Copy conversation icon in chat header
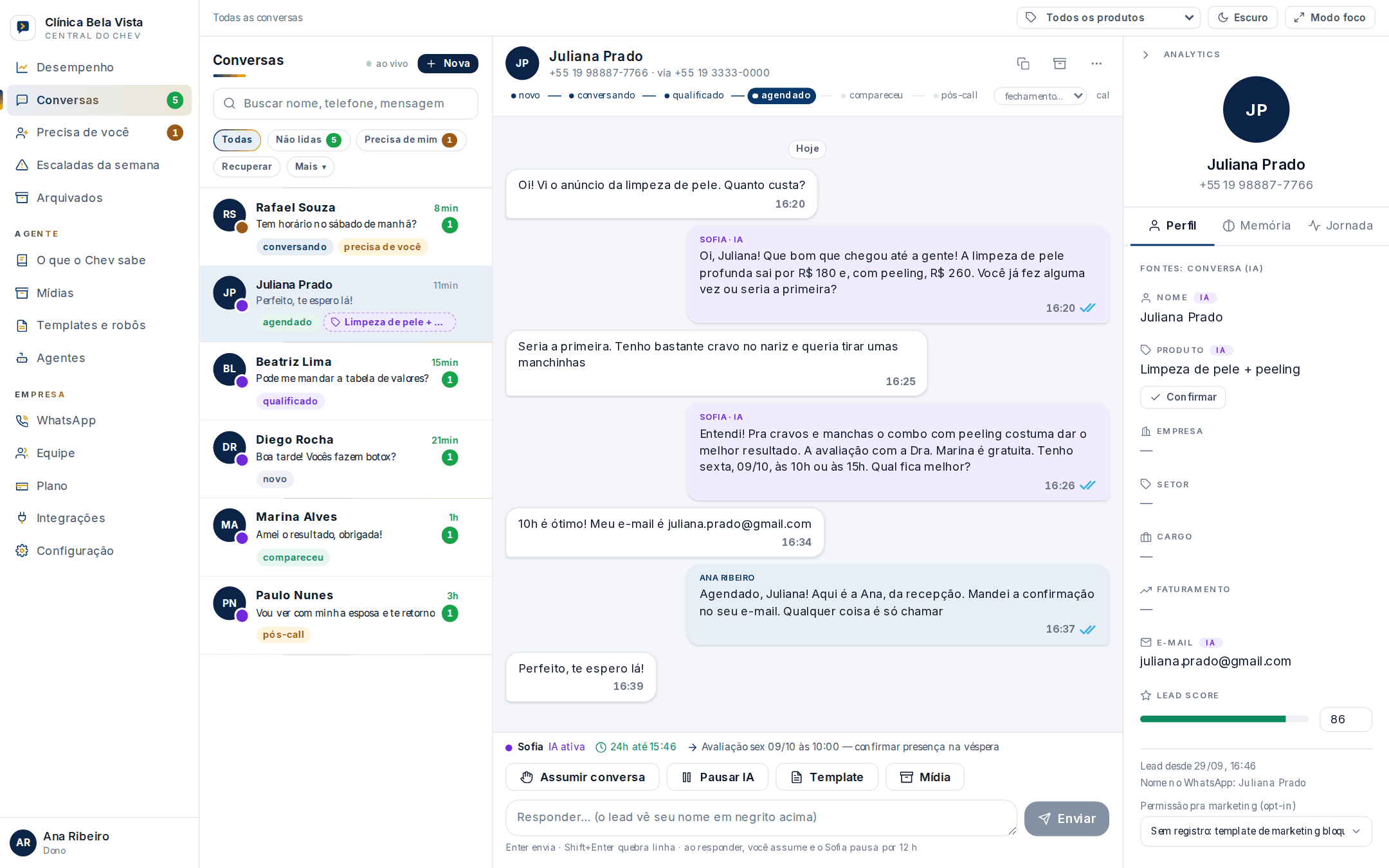Viewport: 1389px width, 868px height. (x=1023, y=63)
